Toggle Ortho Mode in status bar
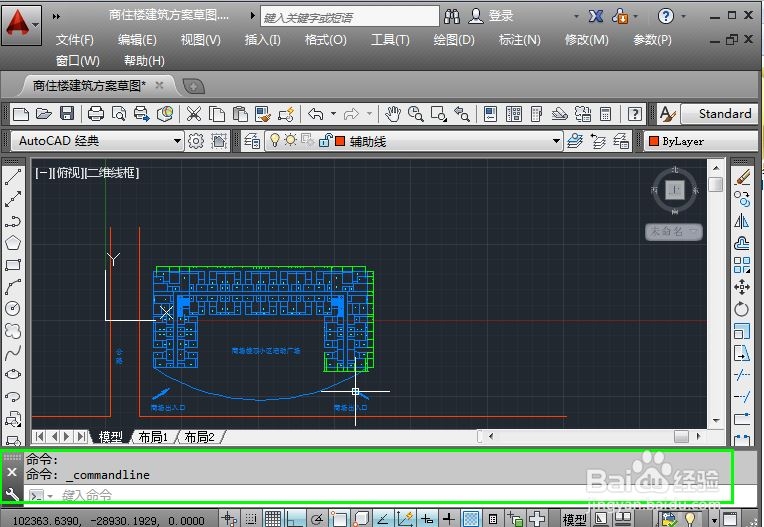 click(295, 519)
